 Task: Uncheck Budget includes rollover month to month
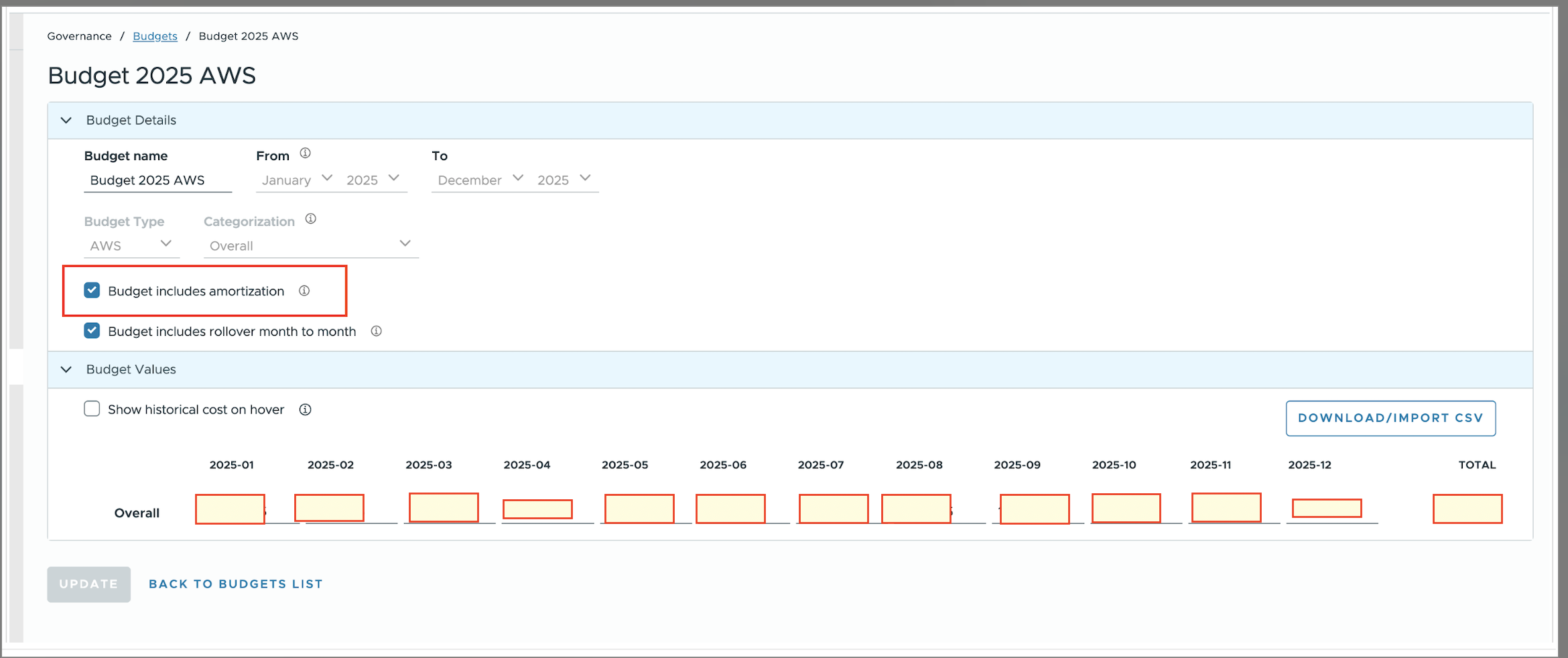(x=92, y=331)
